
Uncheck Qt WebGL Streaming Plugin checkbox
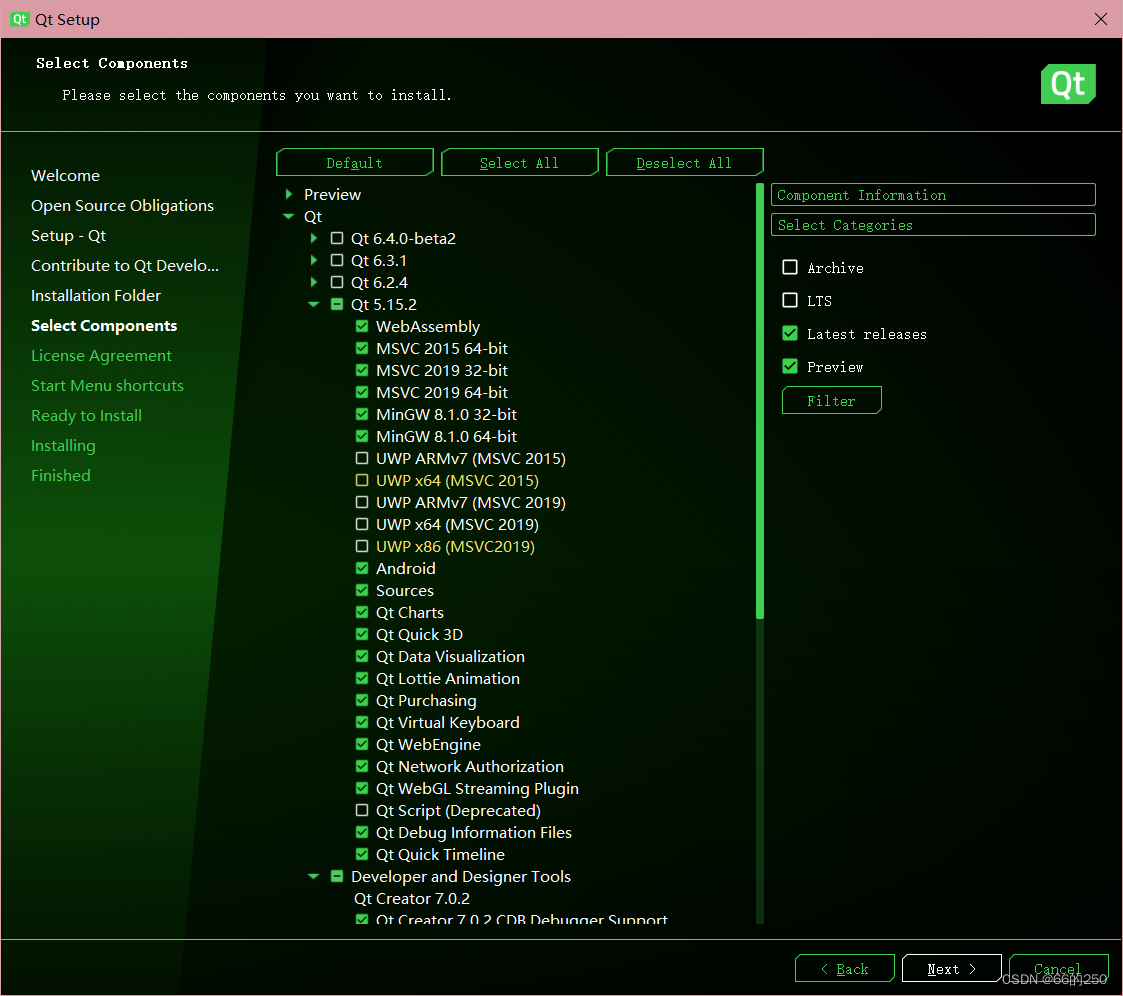(x=362, y=788)
